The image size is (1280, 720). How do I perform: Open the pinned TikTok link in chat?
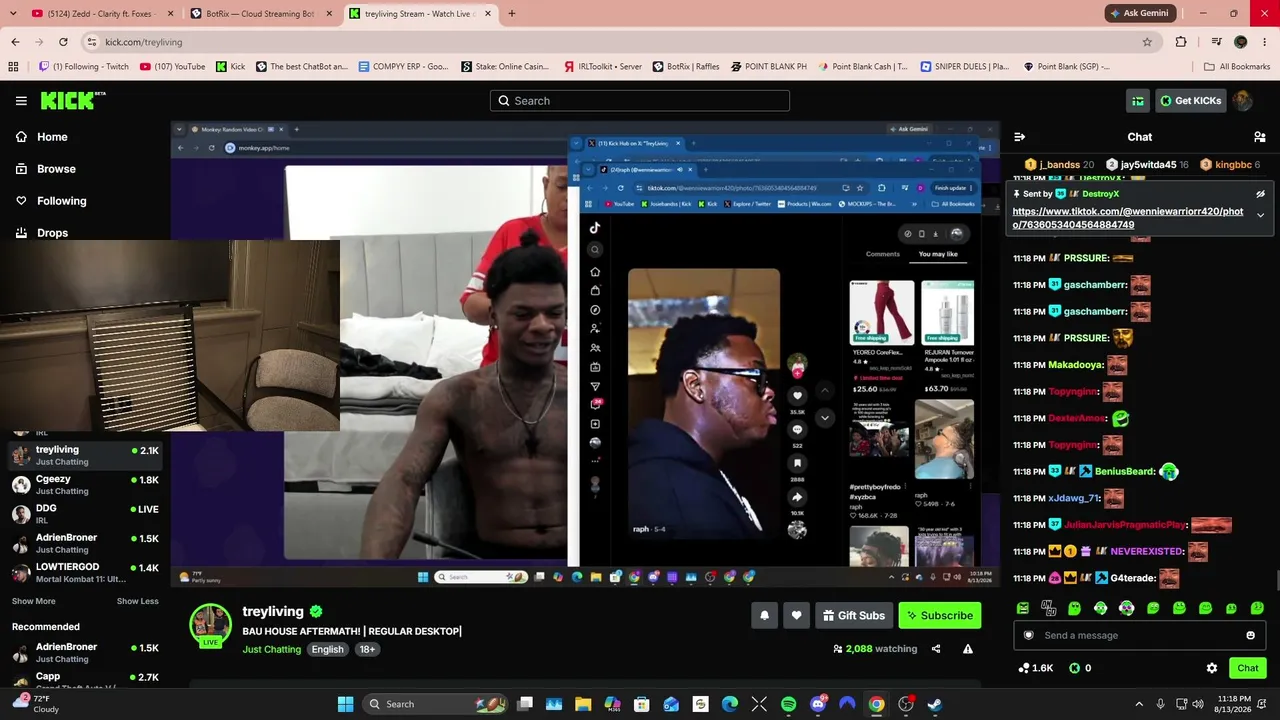point(1128,218)
